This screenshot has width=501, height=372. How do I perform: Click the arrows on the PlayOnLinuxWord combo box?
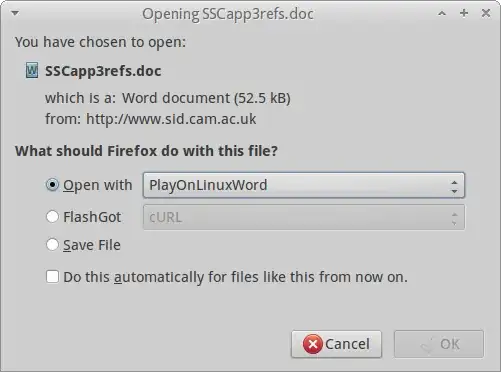454,187
